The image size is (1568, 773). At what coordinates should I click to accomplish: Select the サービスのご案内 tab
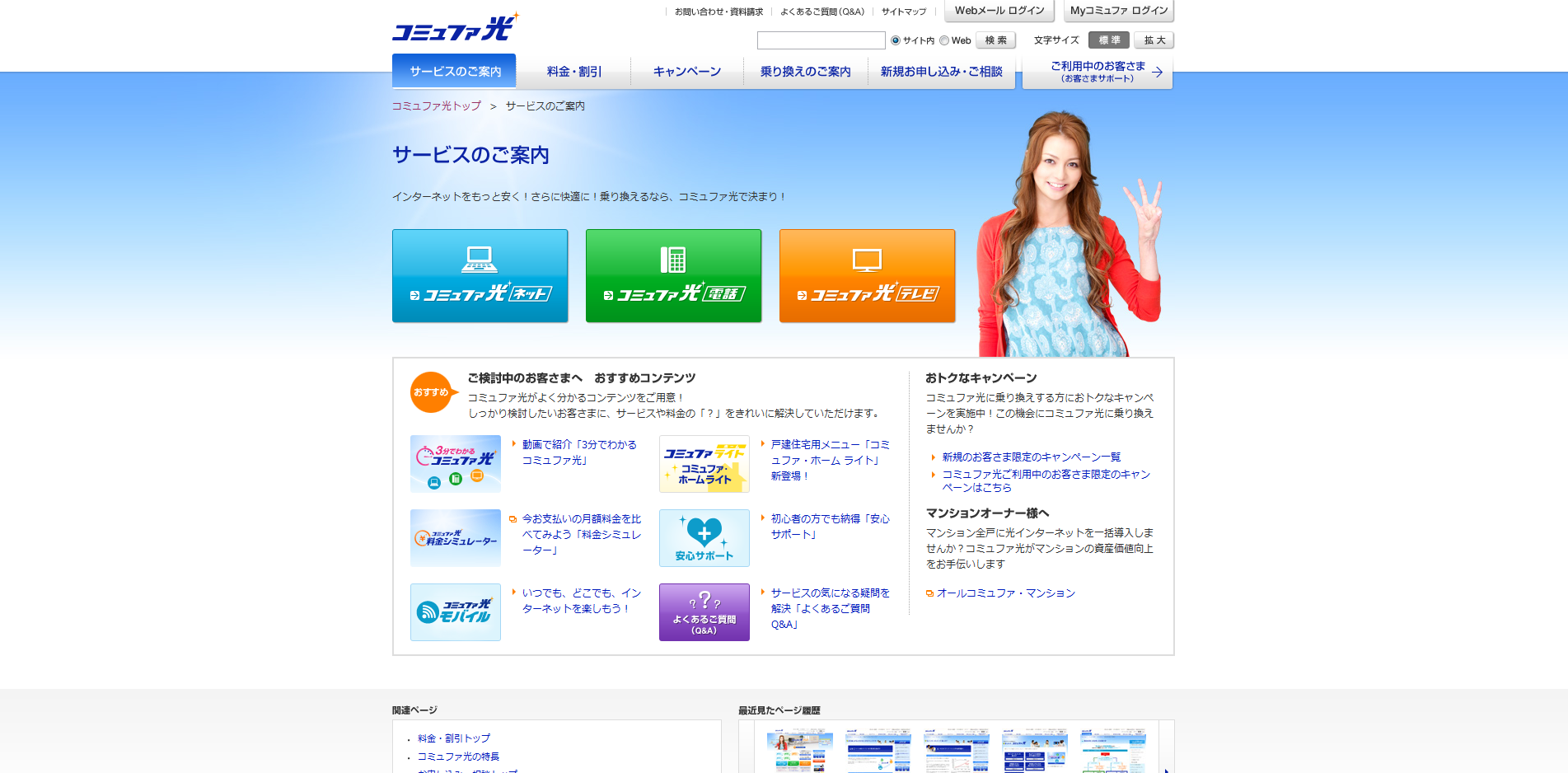(x=454, y=71)
